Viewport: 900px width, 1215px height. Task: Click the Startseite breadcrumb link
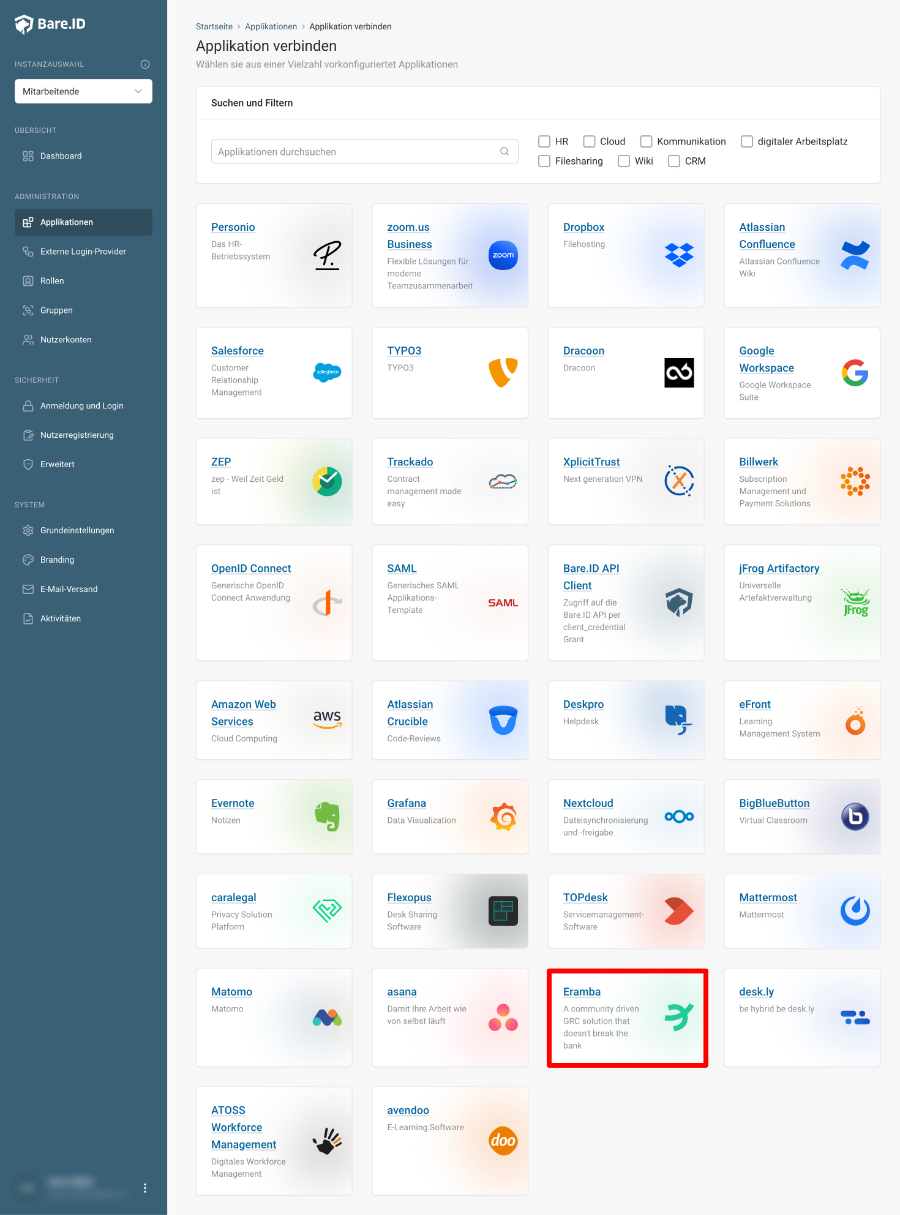[214, 26]
